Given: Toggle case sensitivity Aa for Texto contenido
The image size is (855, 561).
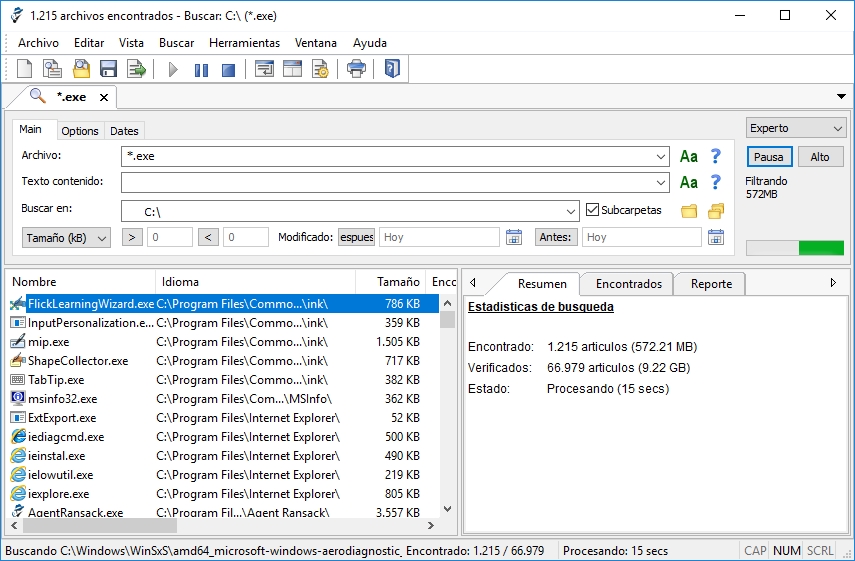Looking at the screenshot, I should tap(689, 182).
